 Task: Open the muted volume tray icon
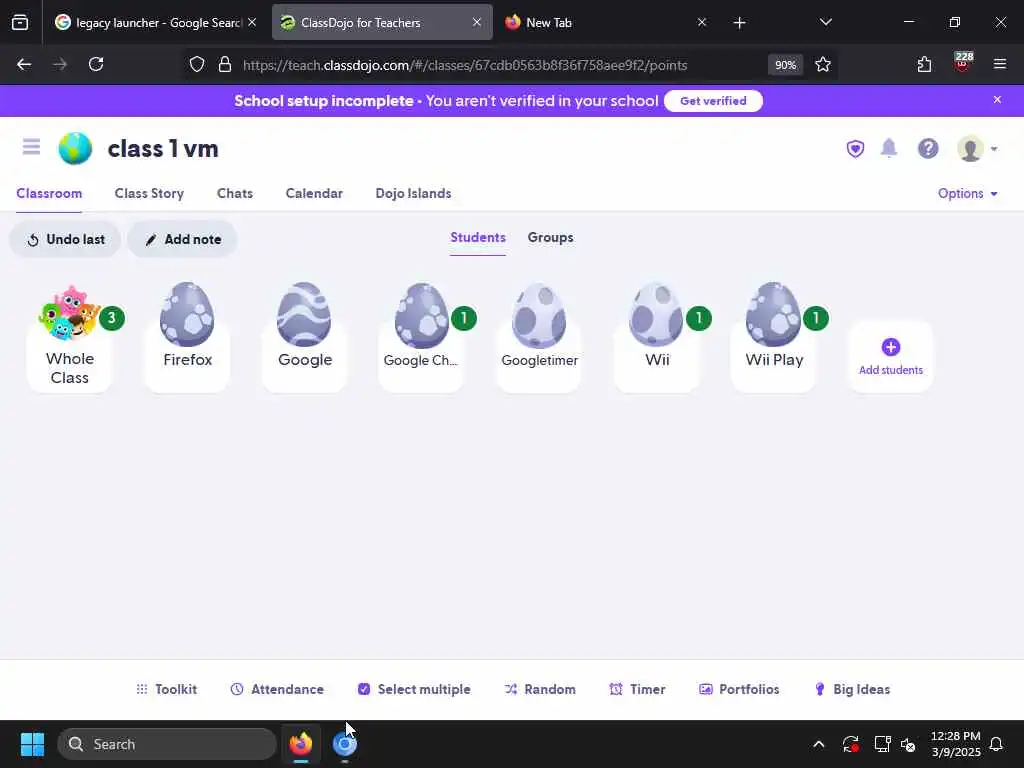click(908, 744)
